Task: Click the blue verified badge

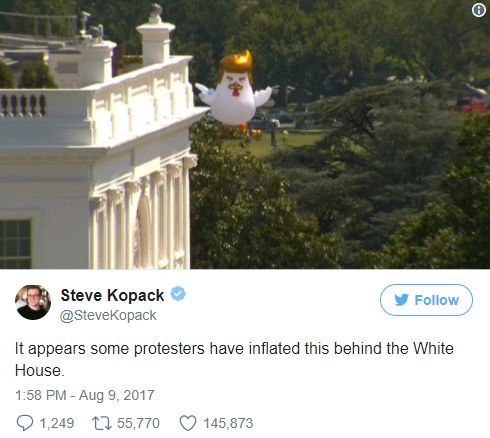Action: [x=178, y=294]
